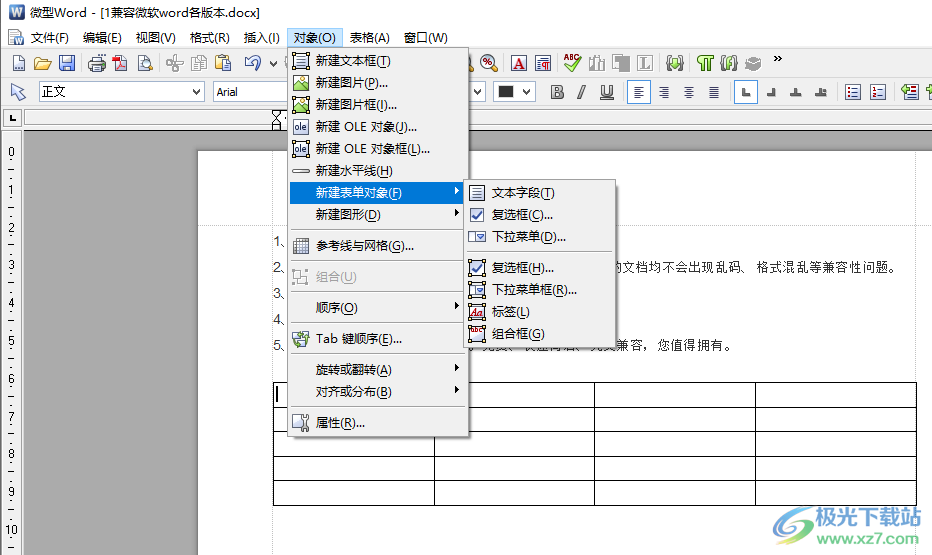
Task: Expand the 顺序(O) submenu
Action: point(377,308)
